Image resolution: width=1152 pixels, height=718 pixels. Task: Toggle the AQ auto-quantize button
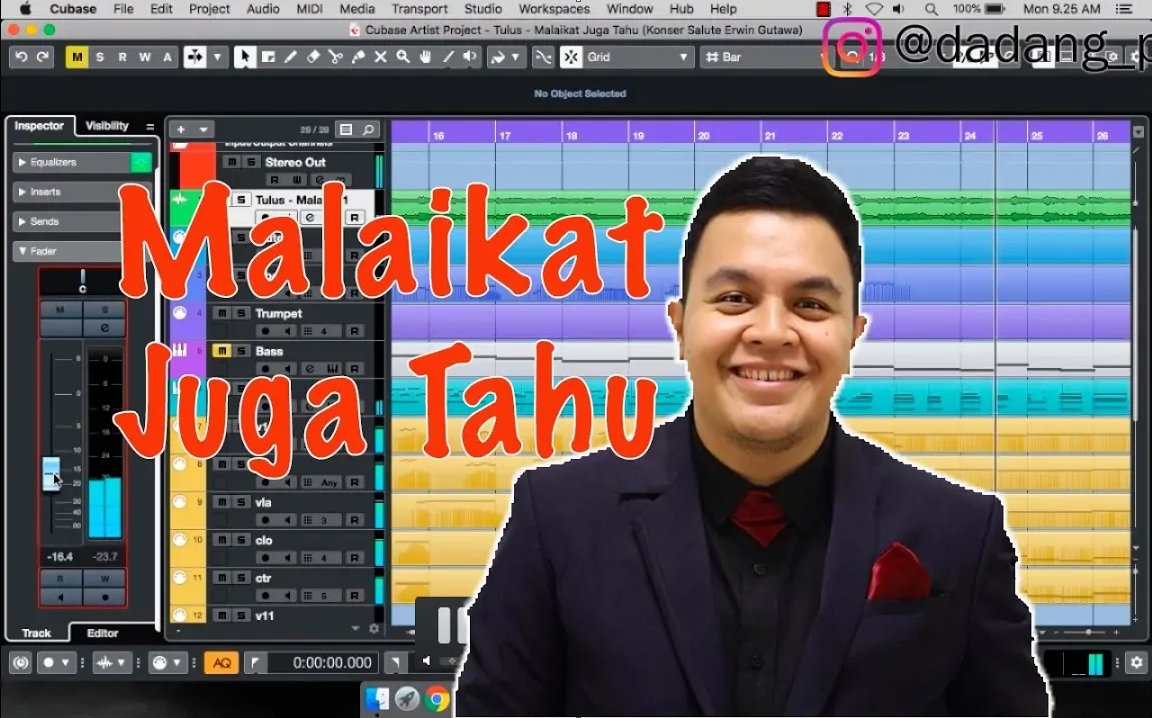tap(221, 663)
